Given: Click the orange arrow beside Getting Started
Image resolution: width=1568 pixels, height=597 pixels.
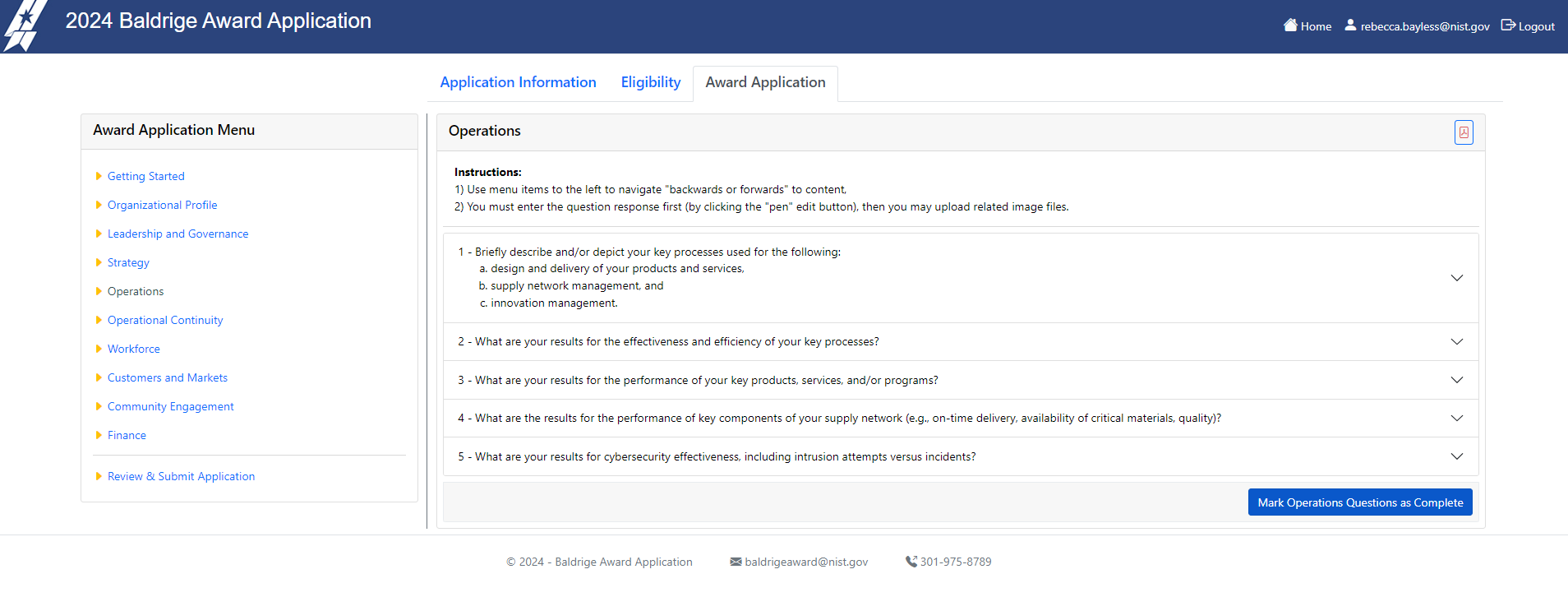Looking at the screenshot, I should pyautogui.click(x=99, y=176).
